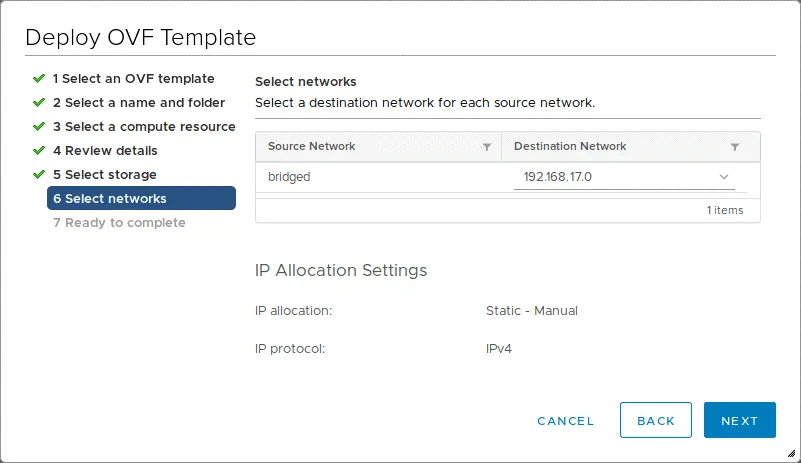This screenshot has width=801, height=463.
Task: Click the Source Network column filter icon
Action: 487,147
